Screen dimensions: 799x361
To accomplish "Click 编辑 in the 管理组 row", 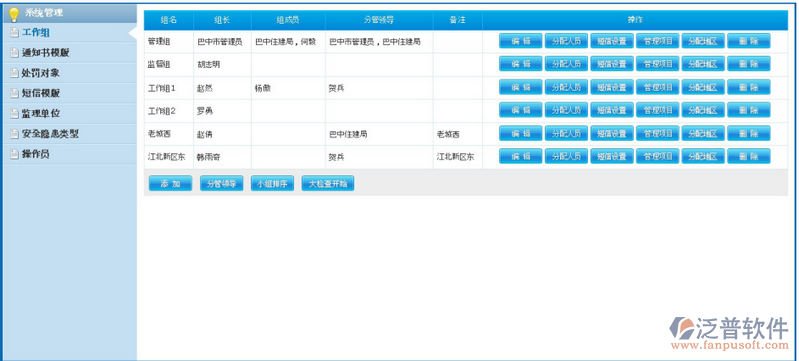I will (x=521, y=41).
